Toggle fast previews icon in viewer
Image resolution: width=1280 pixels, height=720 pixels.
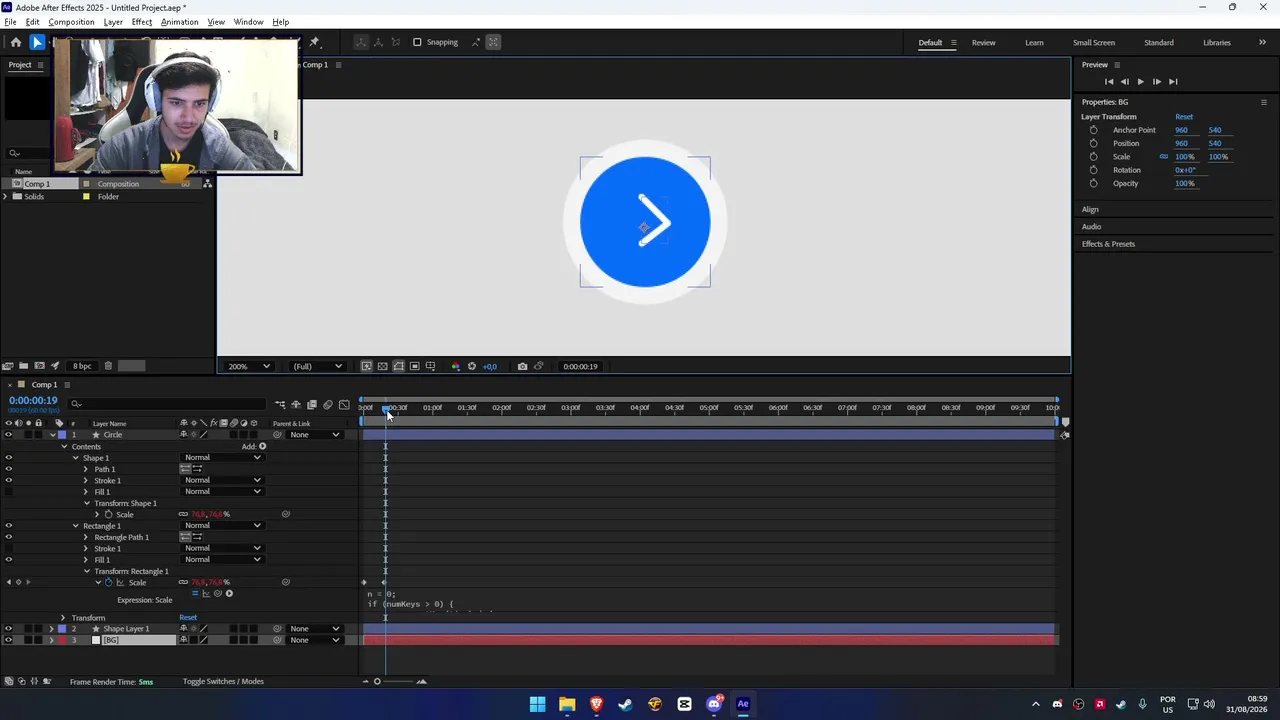pyautogui.click(x=366, y=366)
